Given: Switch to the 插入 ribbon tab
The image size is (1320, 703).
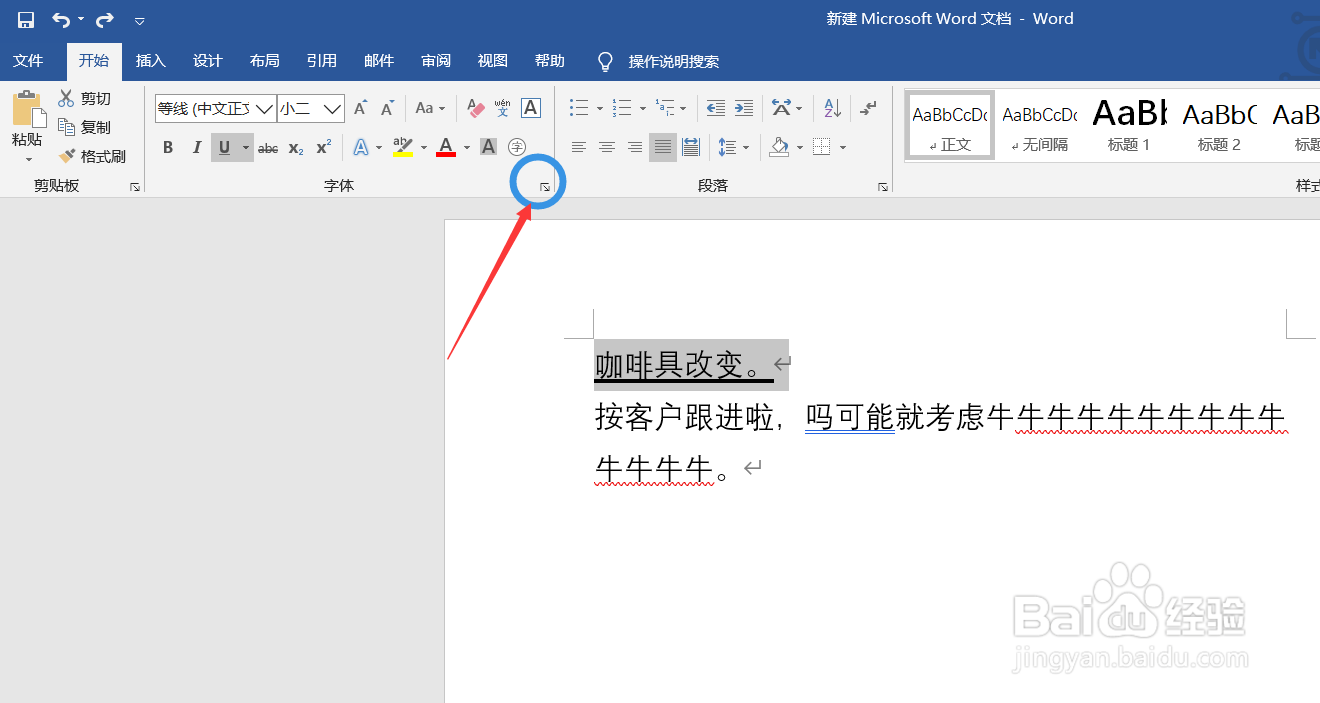Looking at the screenshot, I should pos(150,61).
